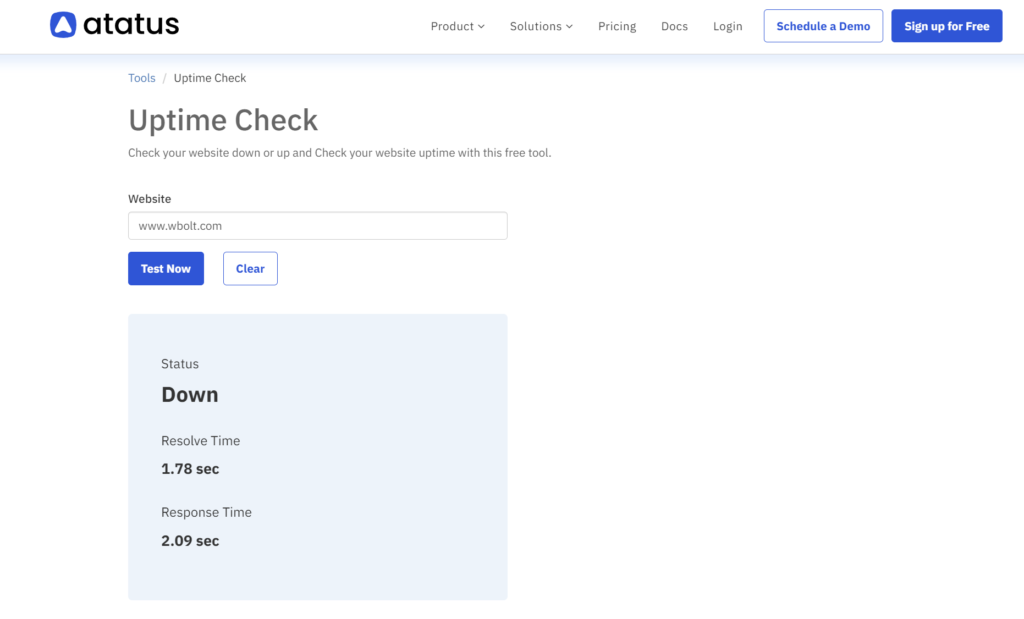The image size is (1024, 619).
Task: Go to the Pricing page
Action: click(x=617, y=26)
